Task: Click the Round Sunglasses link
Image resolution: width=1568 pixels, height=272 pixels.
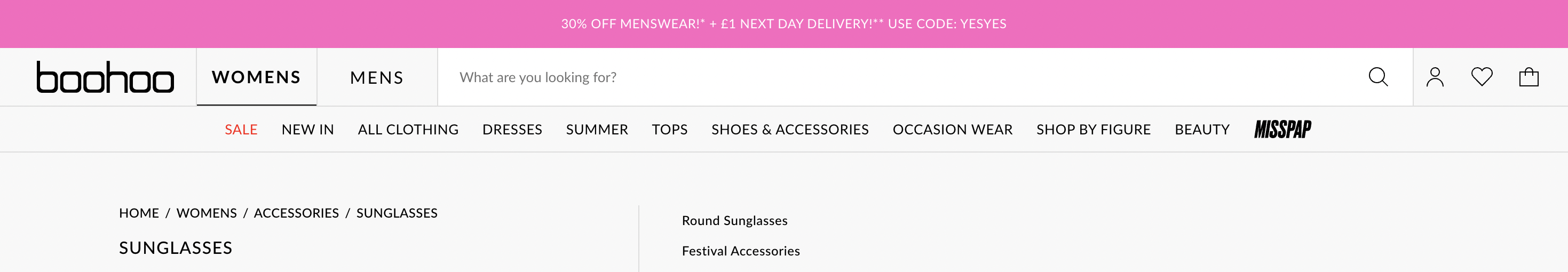Action: point(734,220)
